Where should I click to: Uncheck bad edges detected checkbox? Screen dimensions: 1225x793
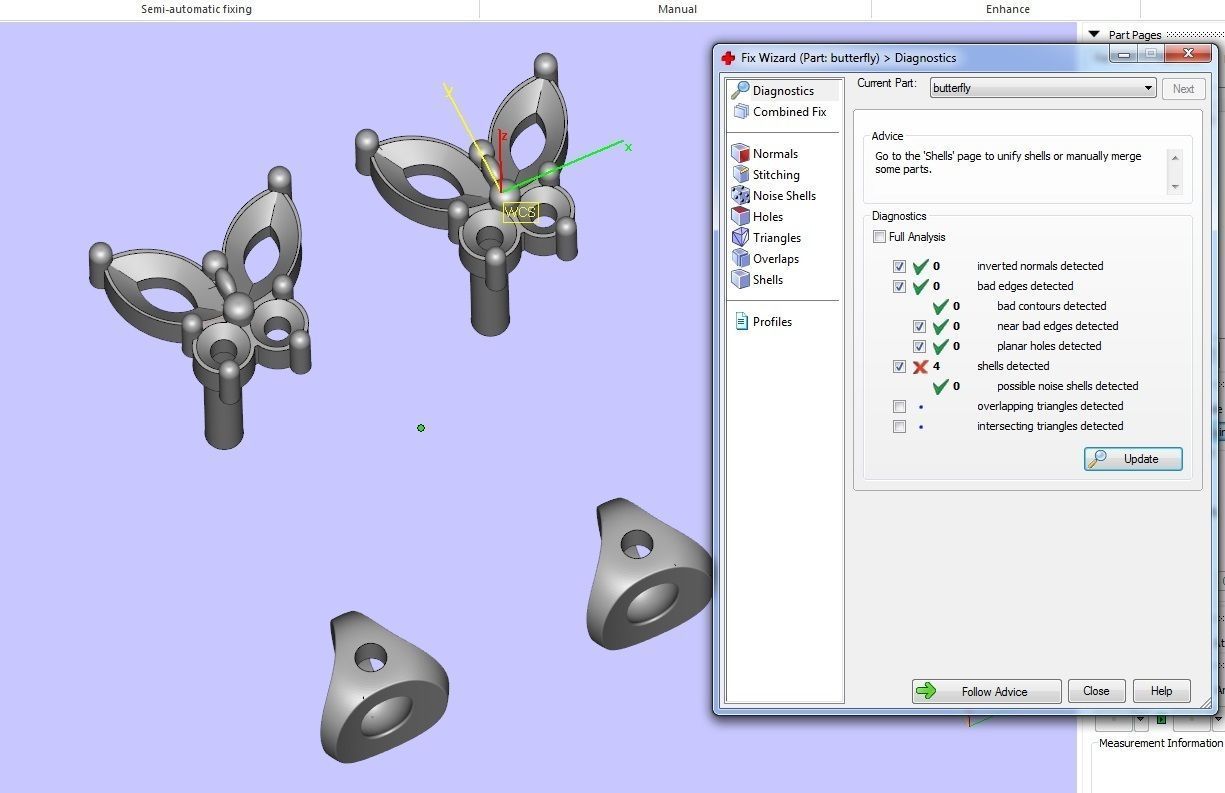click(899, 286)
